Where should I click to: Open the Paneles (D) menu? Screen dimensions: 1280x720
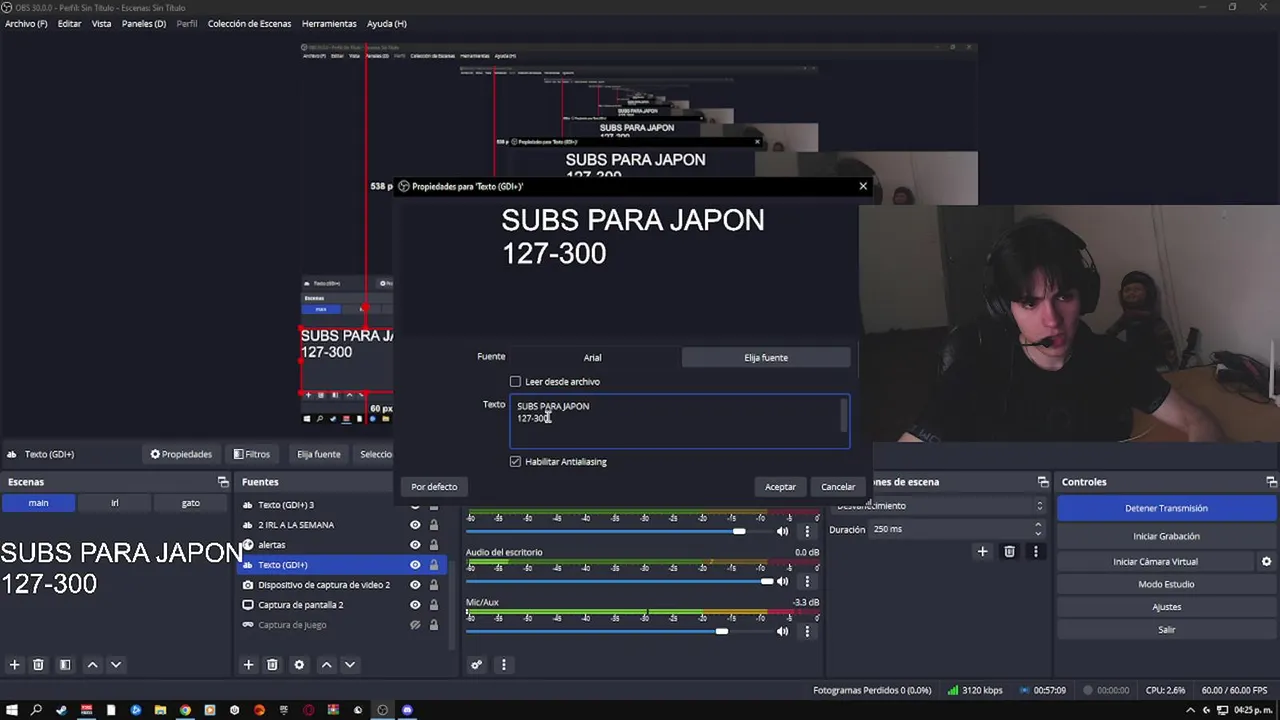[x=144, y=23]
